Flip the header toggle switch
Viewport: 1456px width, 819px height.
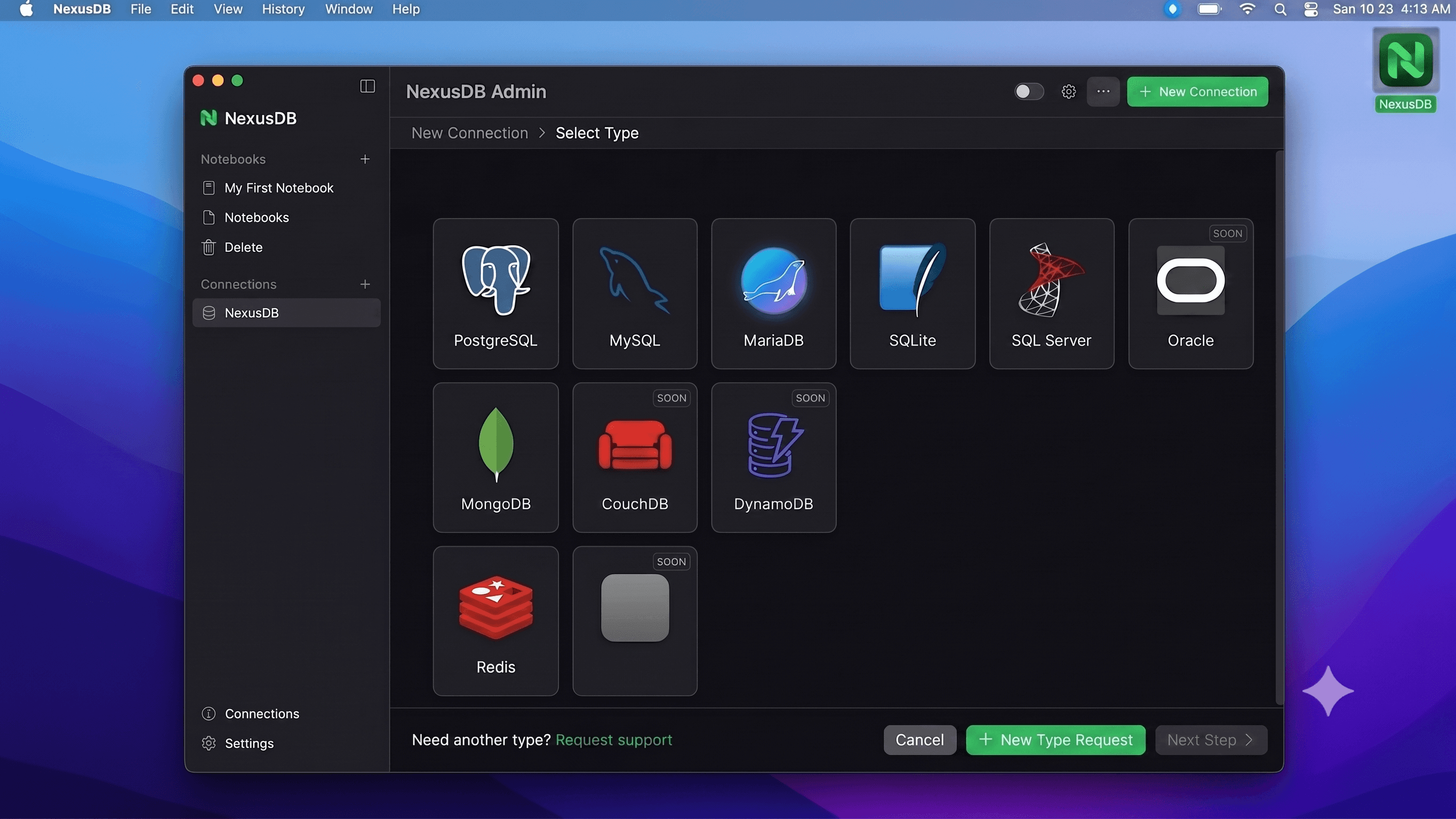pyautogui.click(x=1029, y=92)
